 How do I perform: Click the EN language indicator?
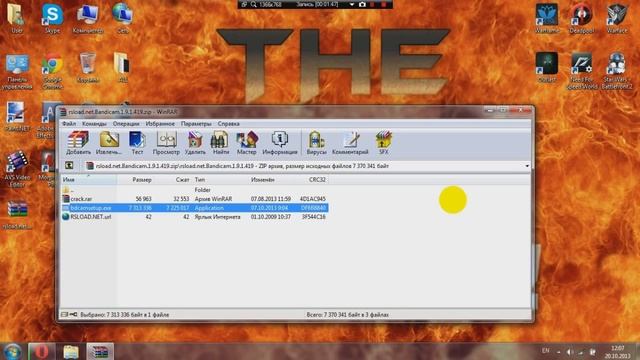click(x=545, y=351)
